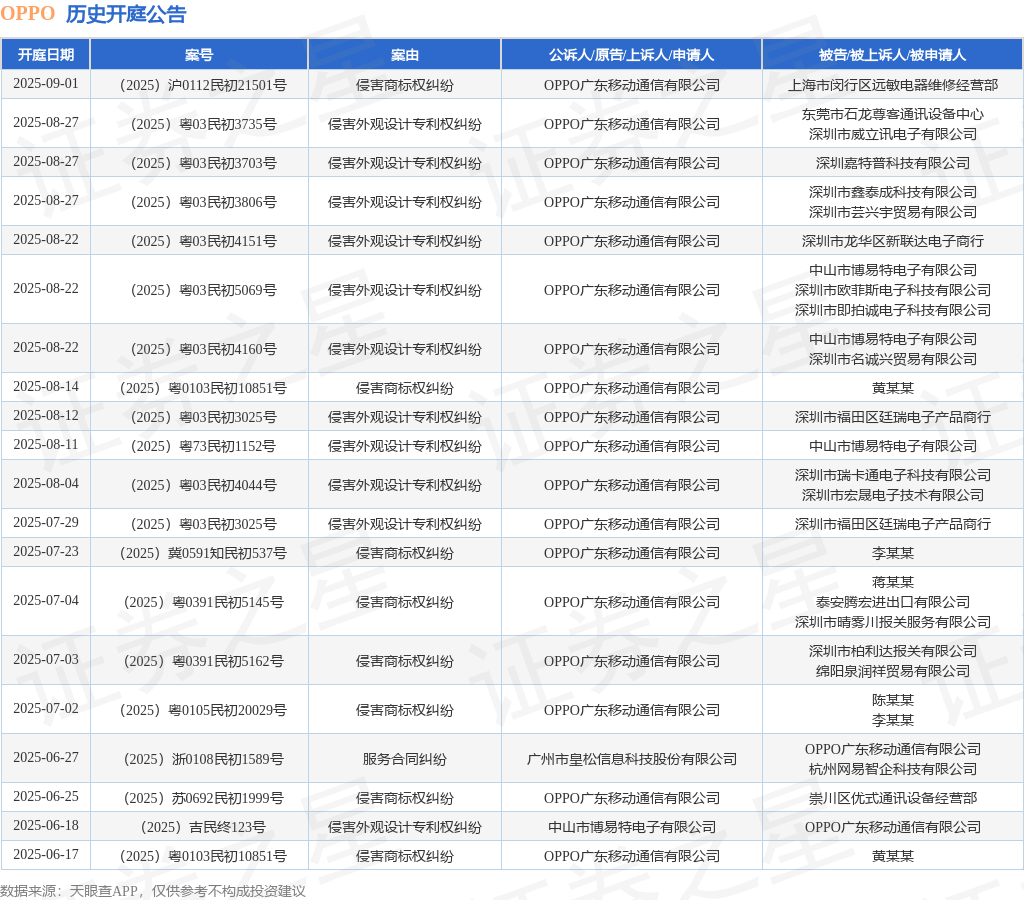Image resolution: width=1024 pixels, height=900 pixels.
Task: Select date cell 2025-07-04
Action: [46, 600]
